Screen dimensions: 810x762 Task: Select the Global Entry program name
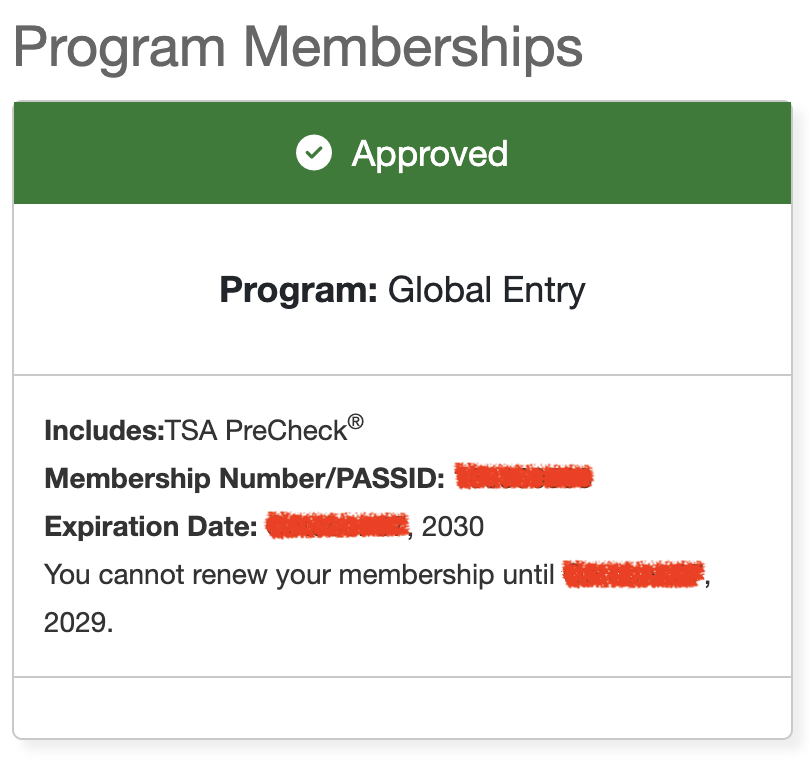coord(487,290)
